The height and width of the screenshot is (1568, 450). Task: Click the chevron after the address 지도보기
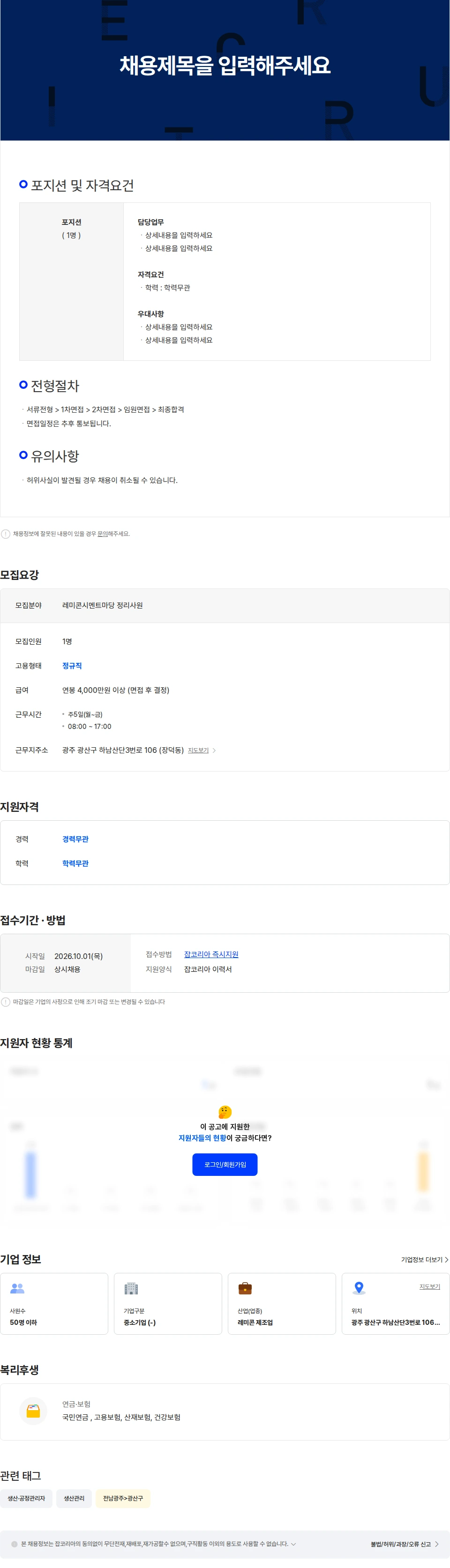tap(214, 751)
